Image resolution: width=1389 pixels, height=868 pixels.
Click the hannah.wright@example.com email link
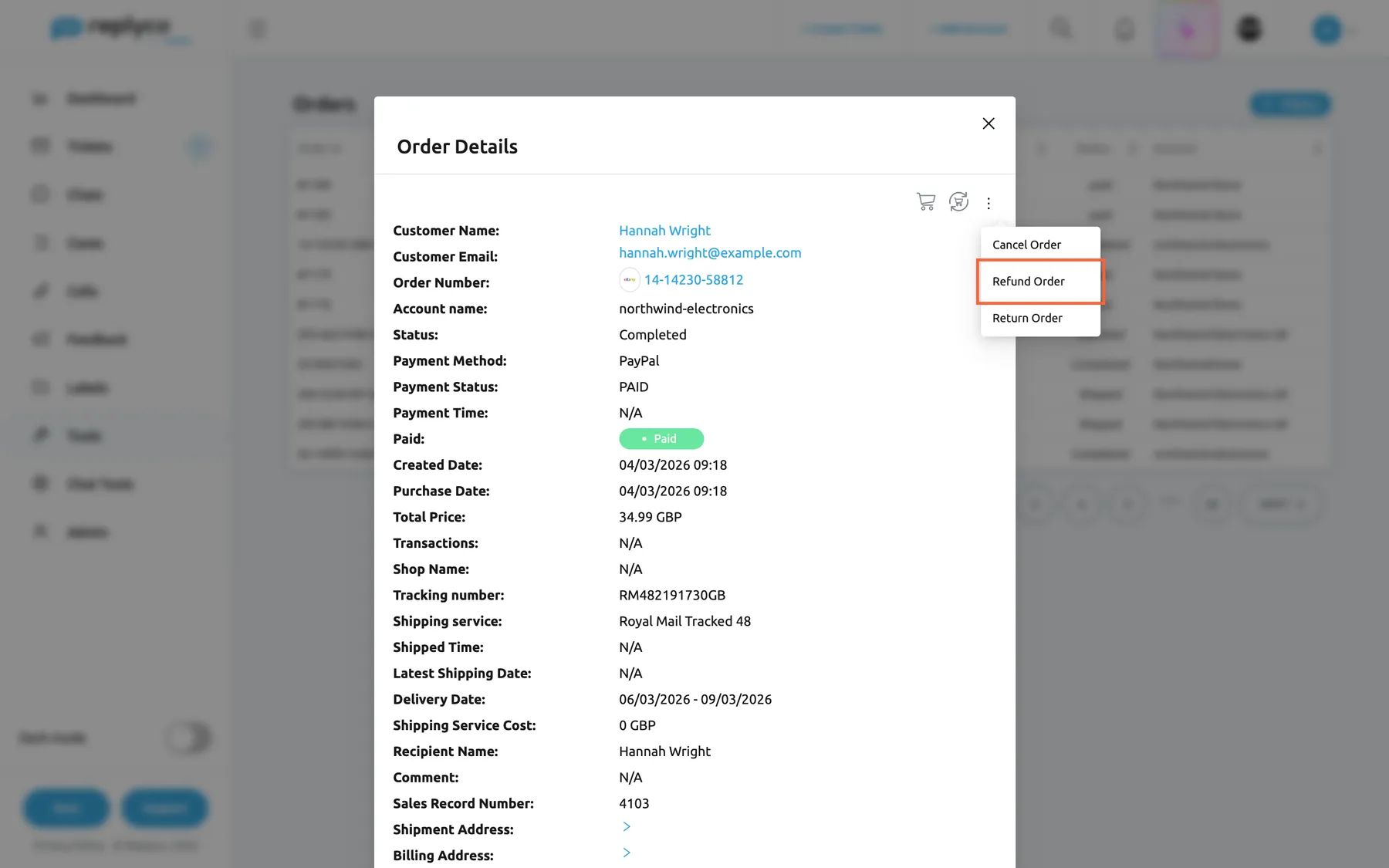[x=710, y=253]
